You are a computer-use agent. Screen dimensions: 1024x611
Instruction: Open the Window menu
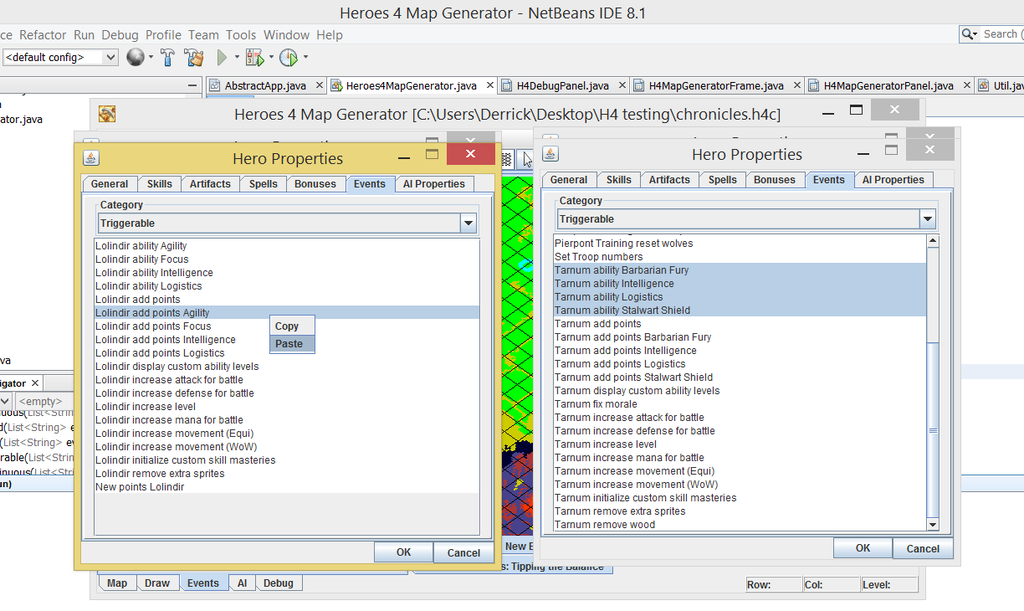[286, 35]
